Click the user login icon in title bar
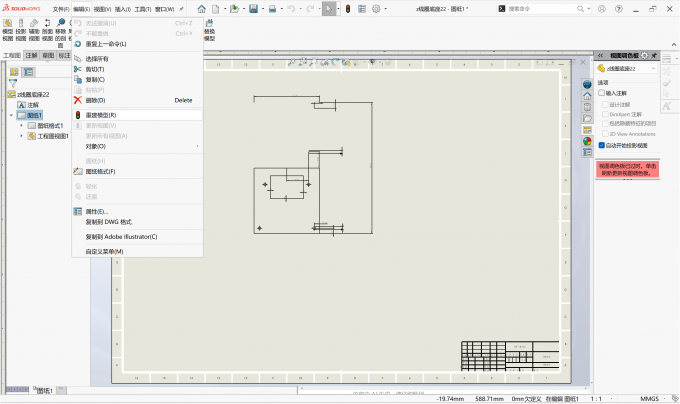The image size is (680, 404). tap(602, 9)
